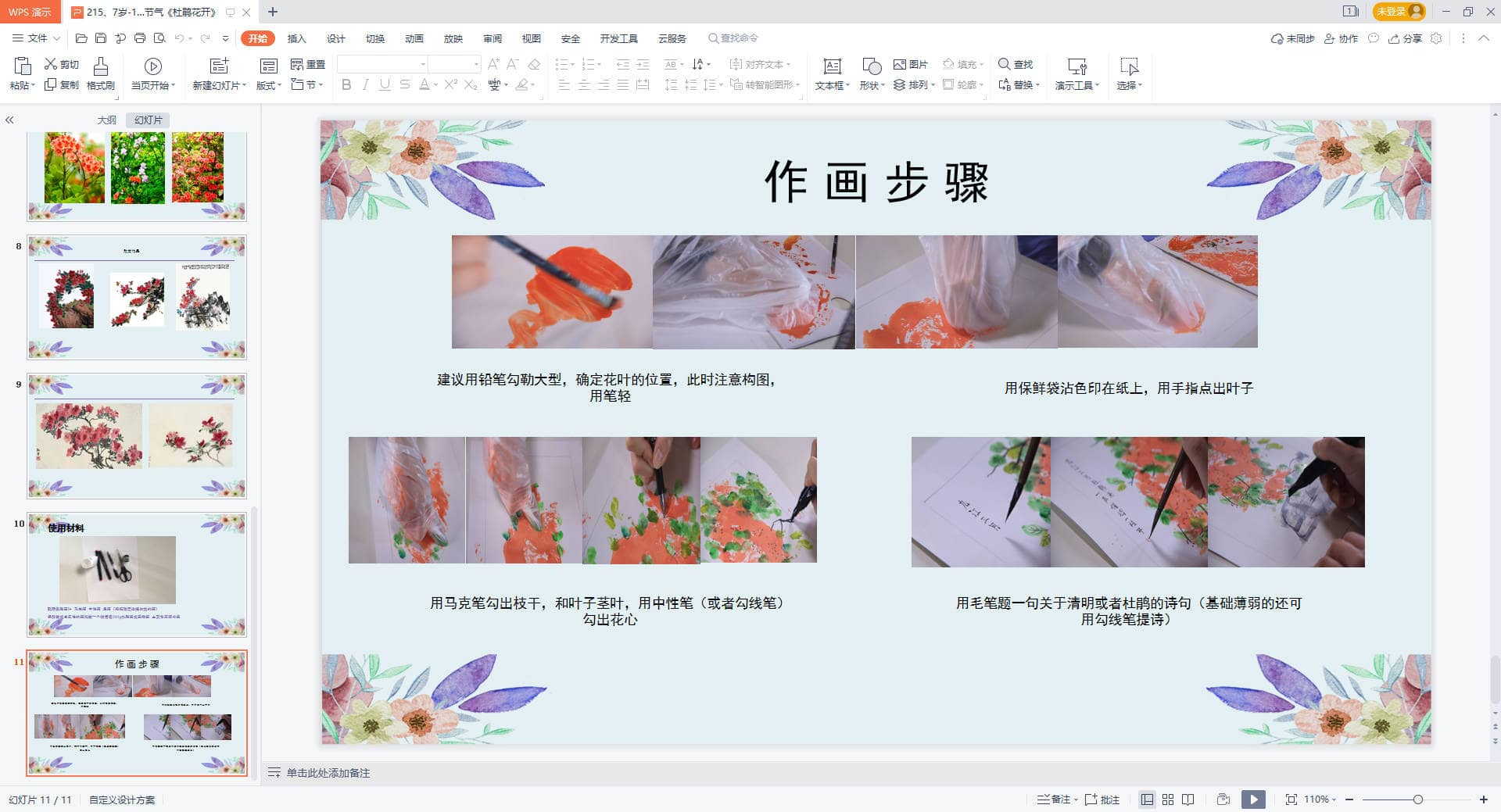
Task: Toggle Strikethrough formatting
Action: click(404, 84)
